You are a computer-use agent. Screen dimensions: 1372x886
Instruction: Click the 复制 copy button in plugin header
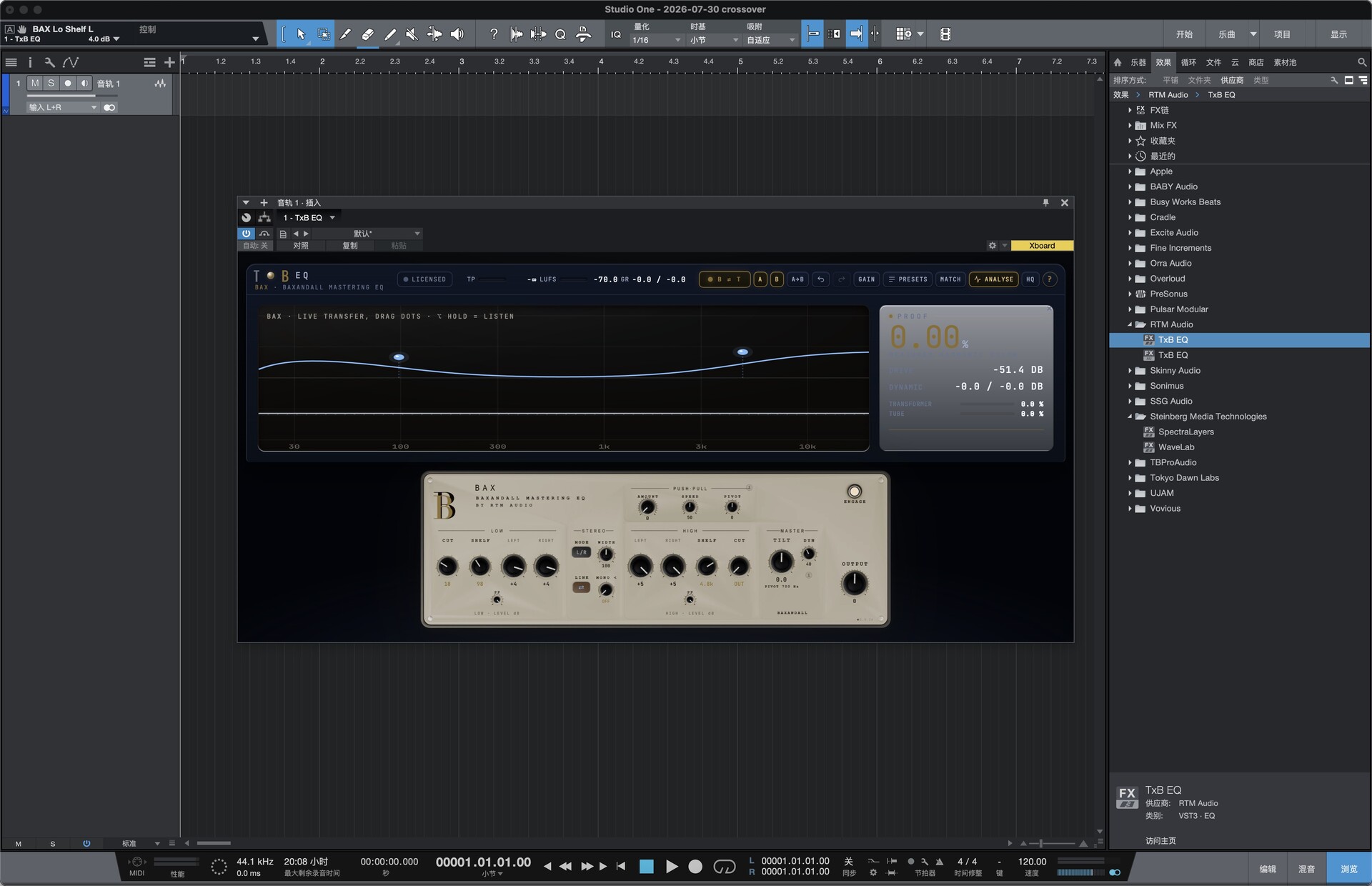pyautogui.click(x=350, y=246)
